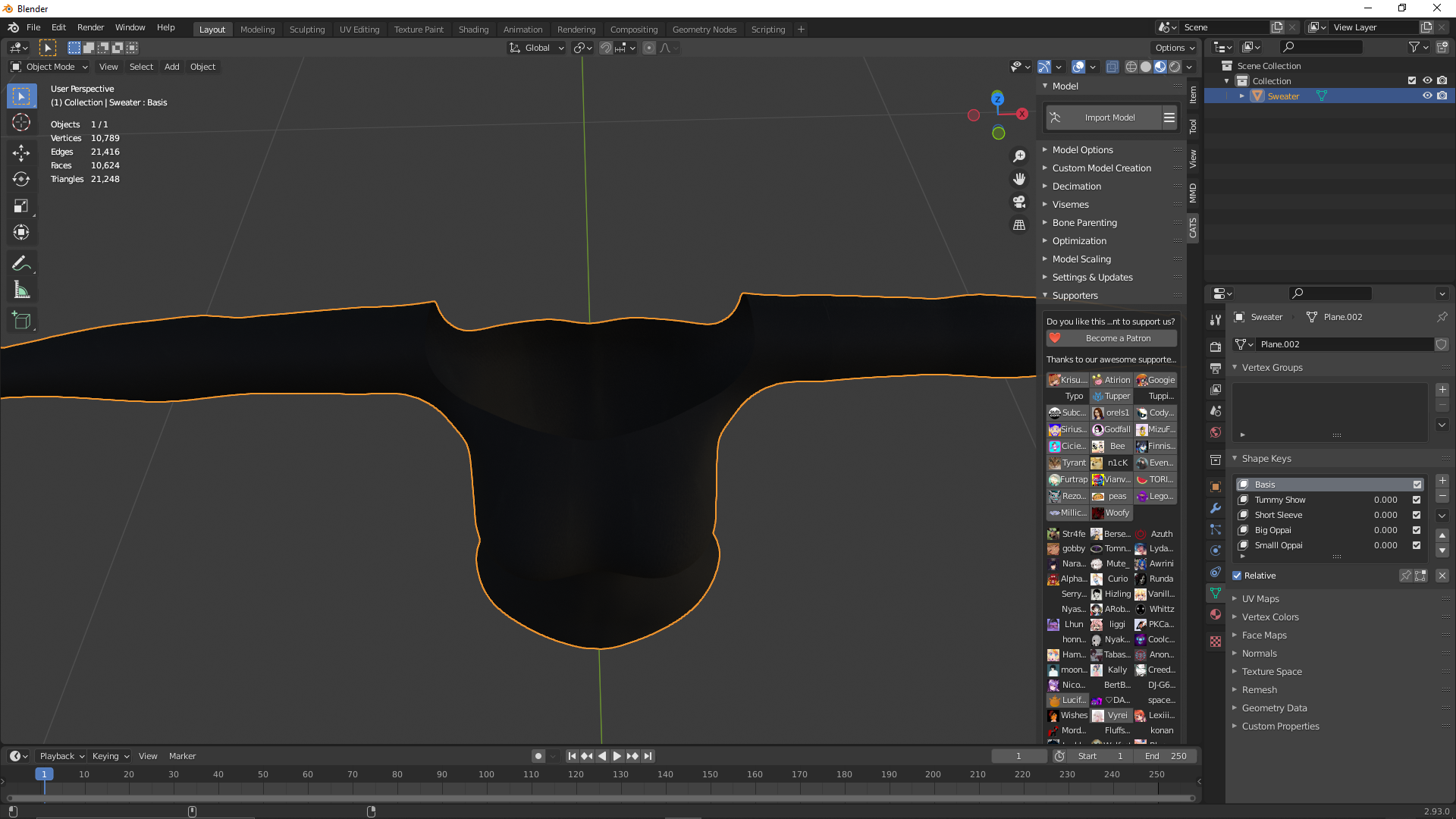The width and height of the screenshot is (1456, 819).
Task: Expand the Geometry Data panel
Action: tap(1274, 708)
